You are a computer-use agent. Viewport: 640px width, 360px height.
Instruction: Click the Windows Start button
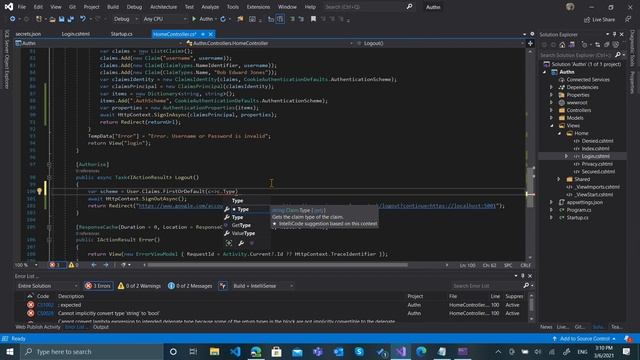(x=10, y=351)
